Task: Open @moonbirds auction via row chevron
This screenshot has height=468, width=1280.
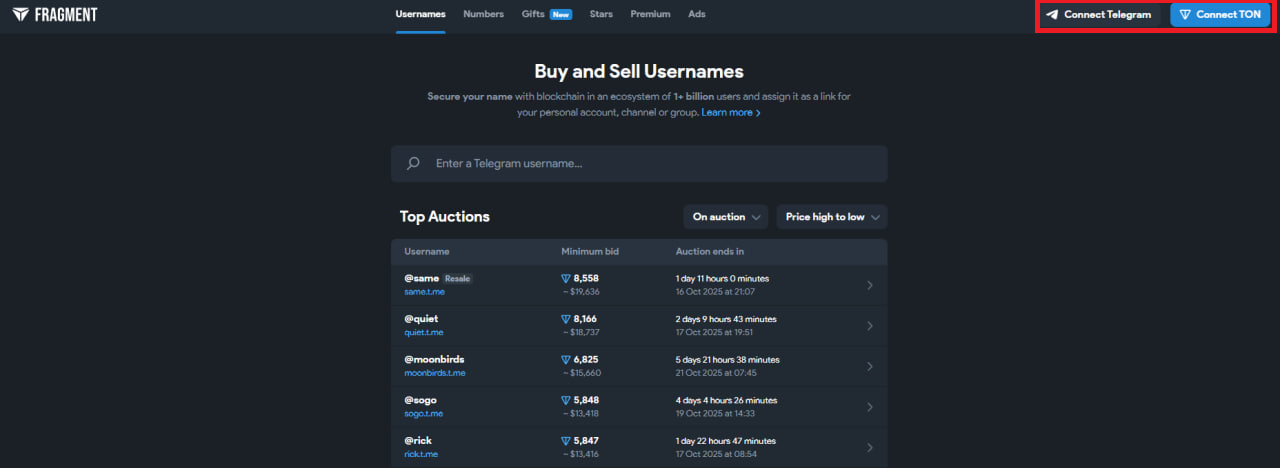Action: [x=869, y=366]
